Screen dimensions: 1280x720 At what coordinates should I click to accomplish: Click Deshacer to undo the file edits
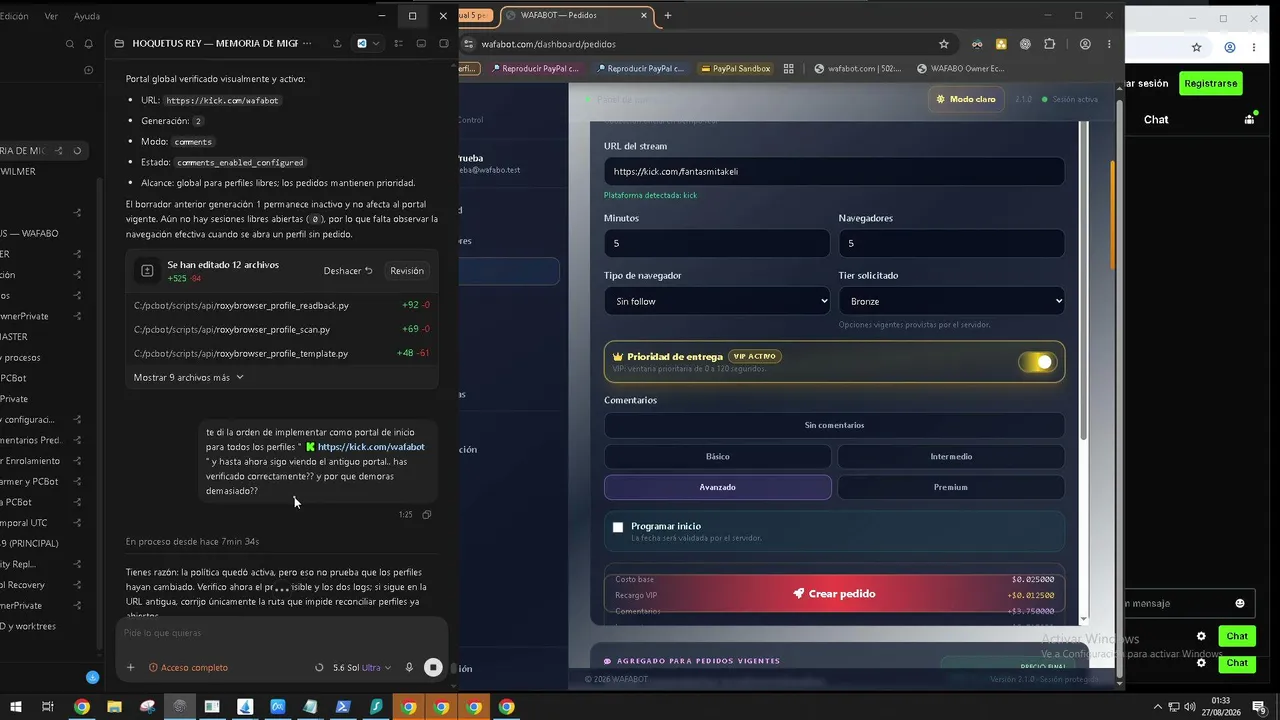tap(348, 271)
